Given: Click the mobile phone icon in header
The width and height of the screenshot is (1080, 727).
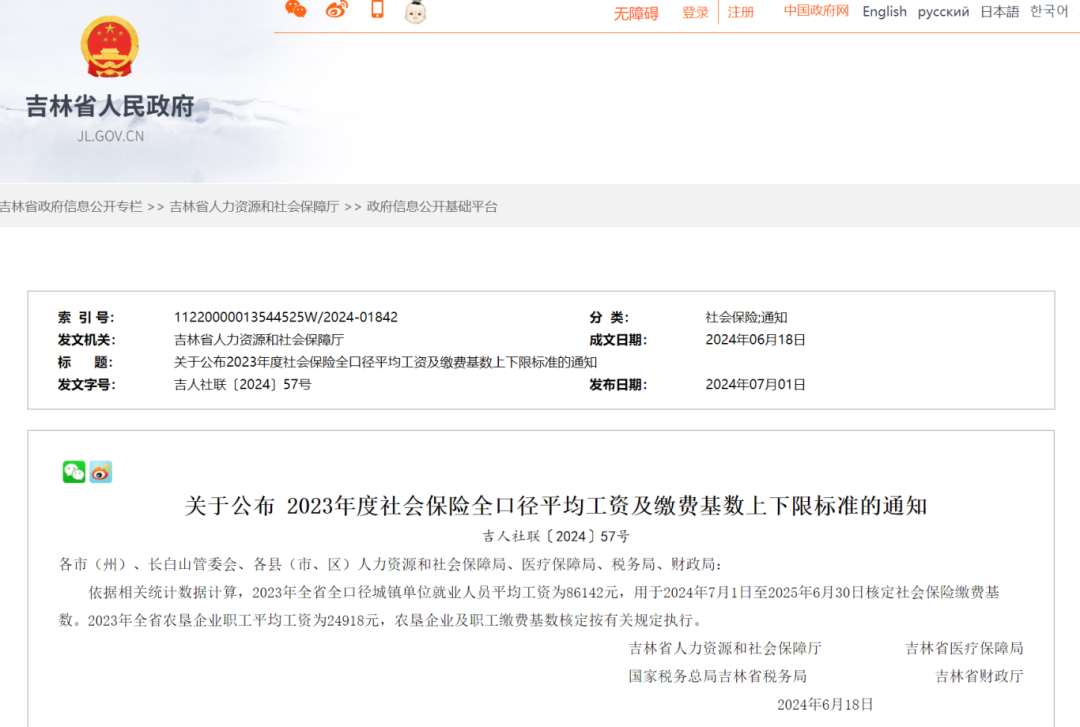Looking at the screenshot, I should pyautogui.click(x=377, y=10).
